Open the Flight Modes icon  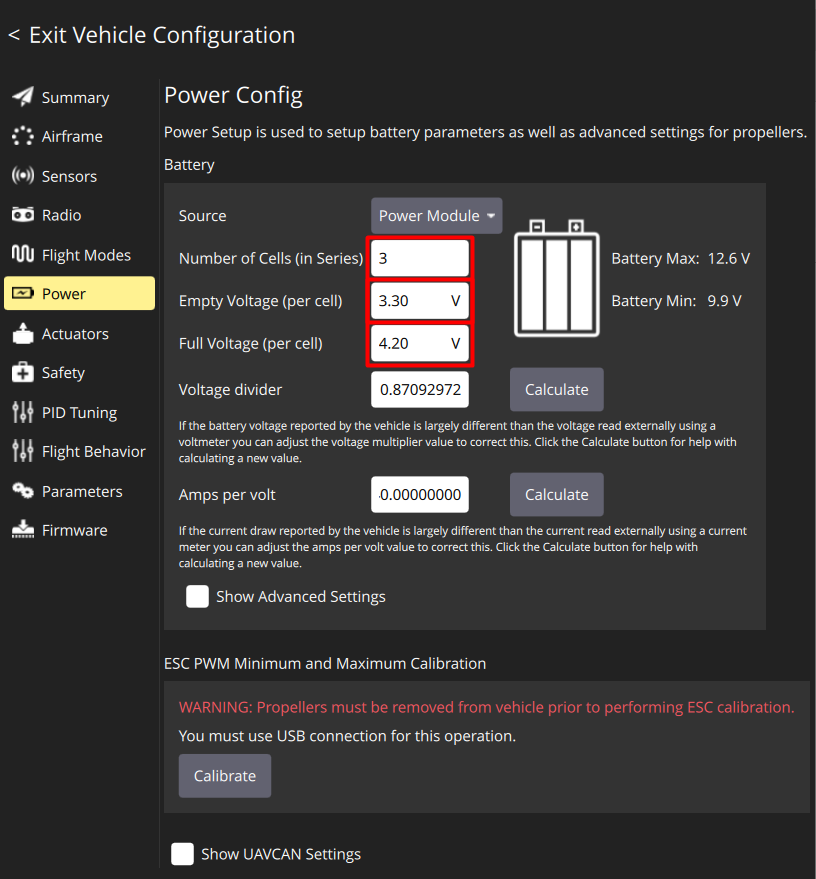[21, 254]
